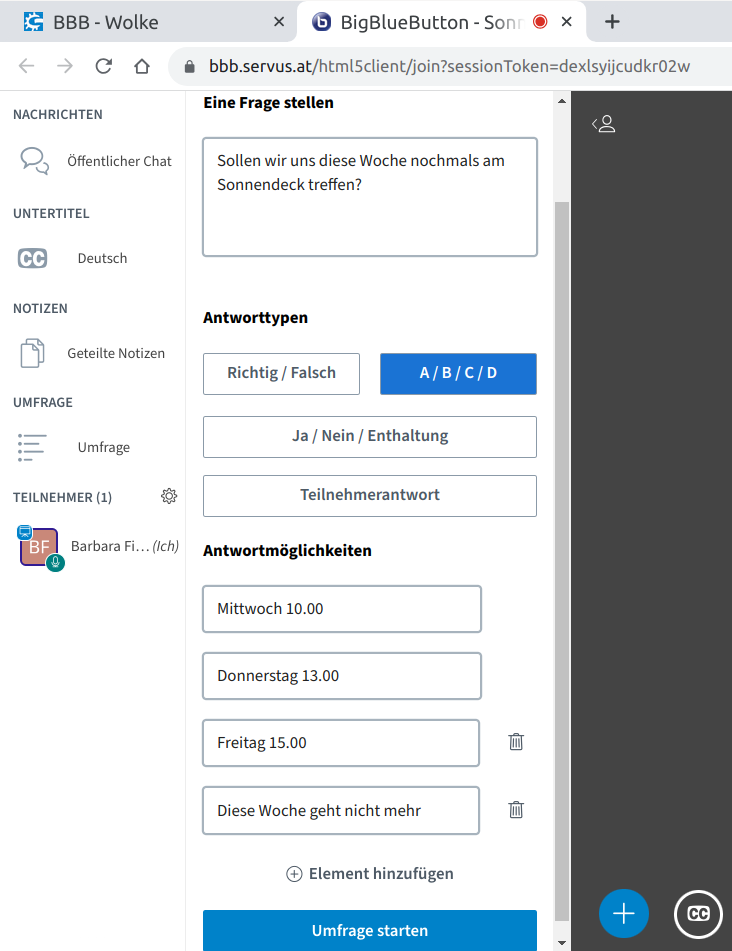Click Element hinzufügen to add option
The width and height of the screenshot is (732, 951).
370,873
